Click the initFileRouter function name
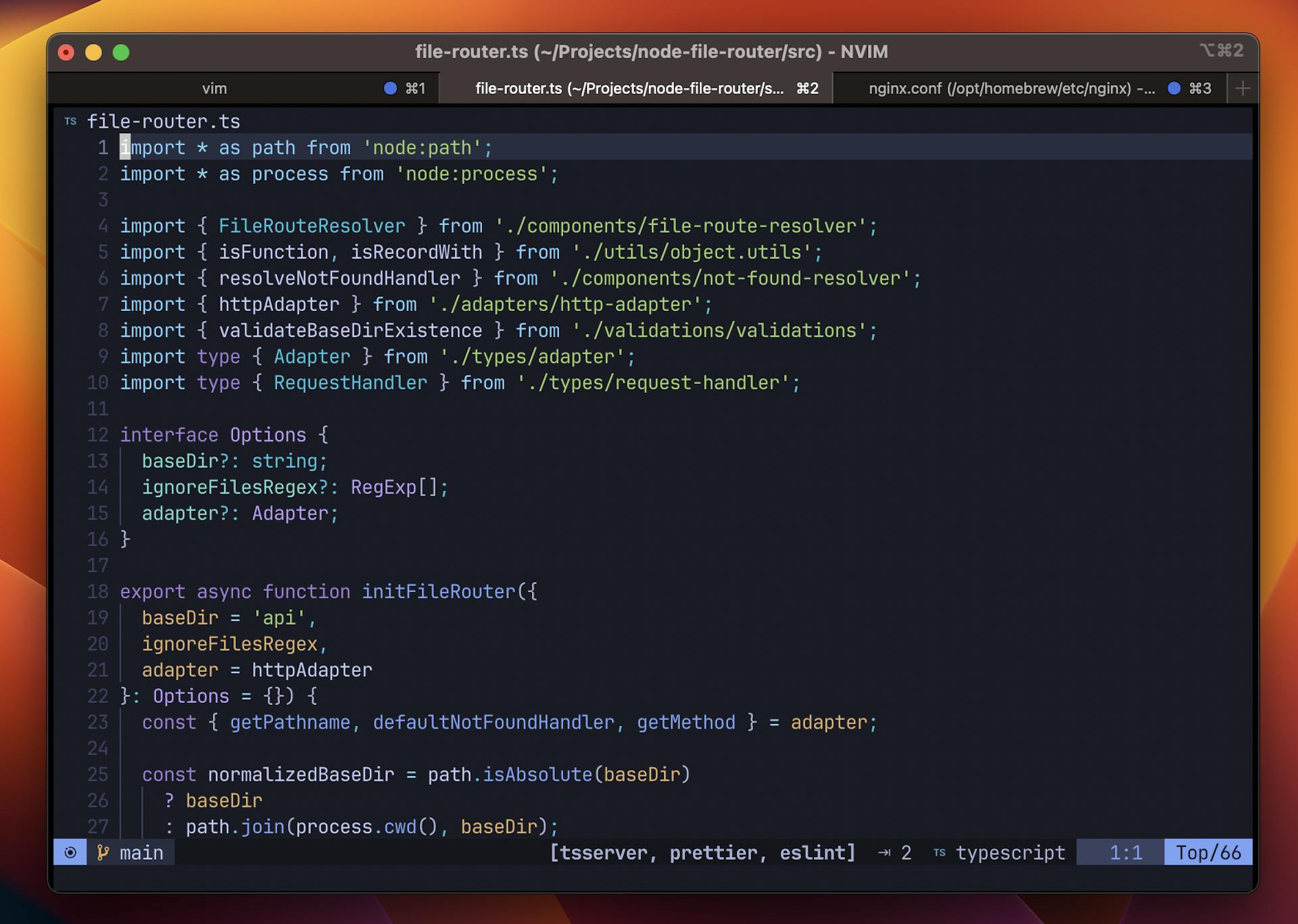The image size is (1298, 924). [x=437, y=591]
